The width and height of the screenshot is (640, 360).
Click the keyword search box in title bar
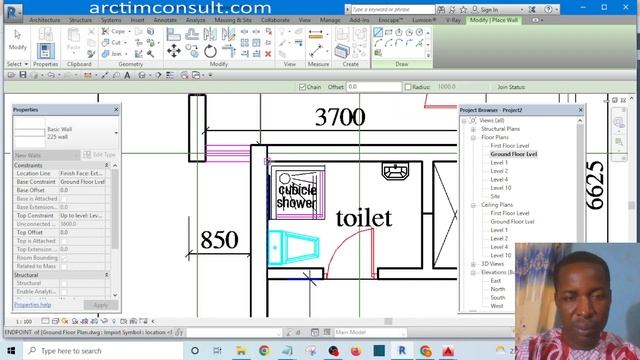click(x=392, y=9)
